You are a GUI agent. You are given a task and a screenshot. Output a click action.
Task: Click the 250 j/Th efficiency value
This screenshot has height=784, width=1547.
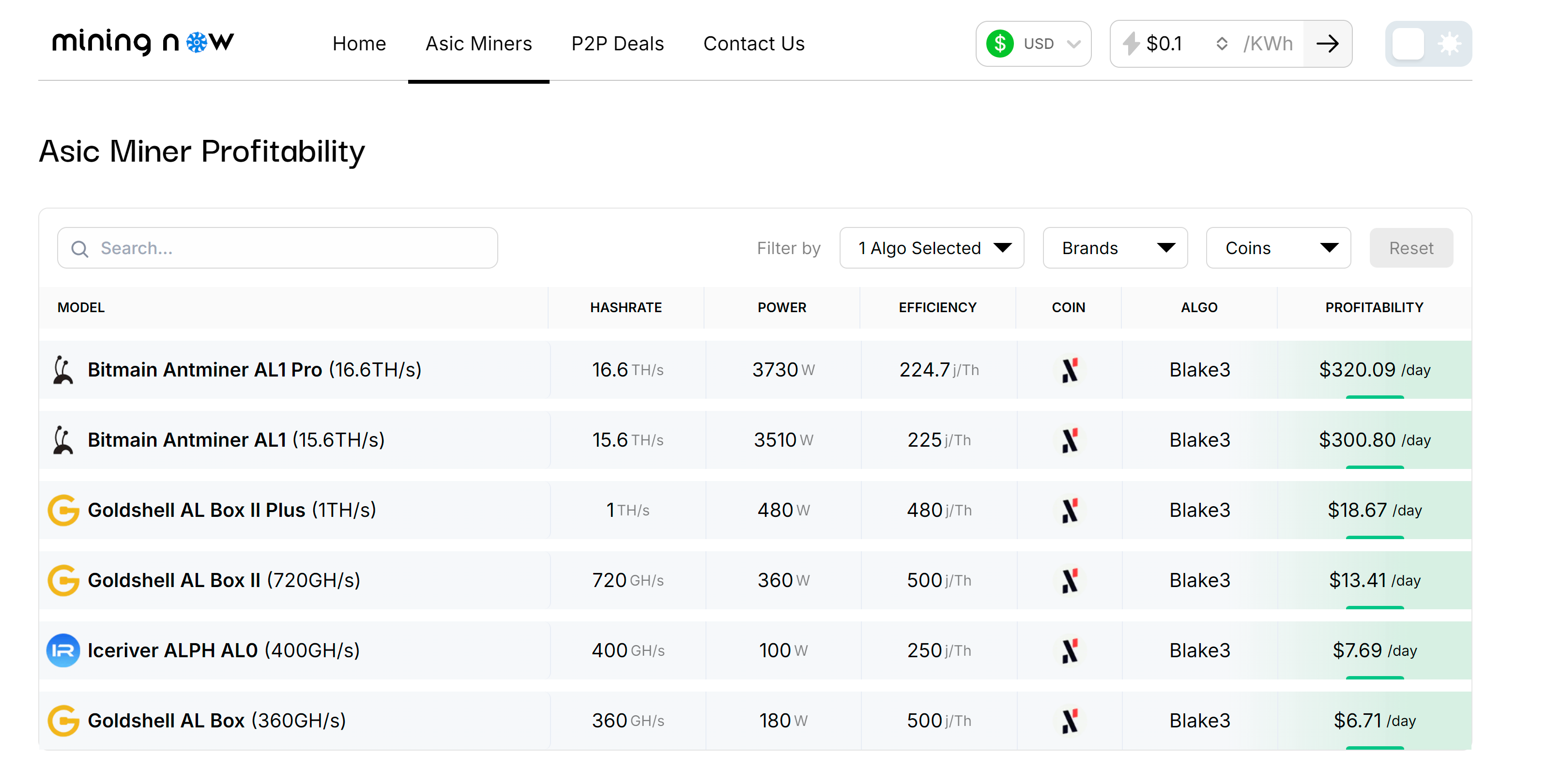click(939, 651)
